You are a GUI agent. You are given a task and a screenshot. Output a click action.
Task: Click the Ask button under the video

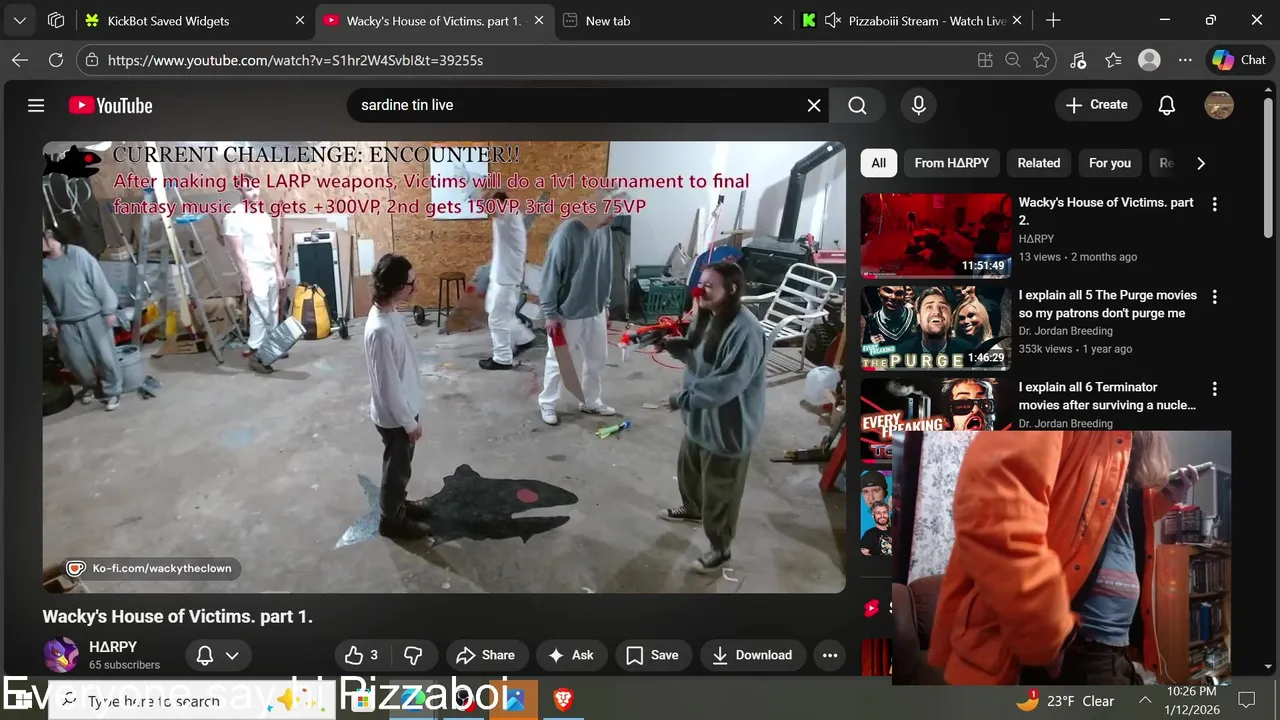click(x=571, y=655)
